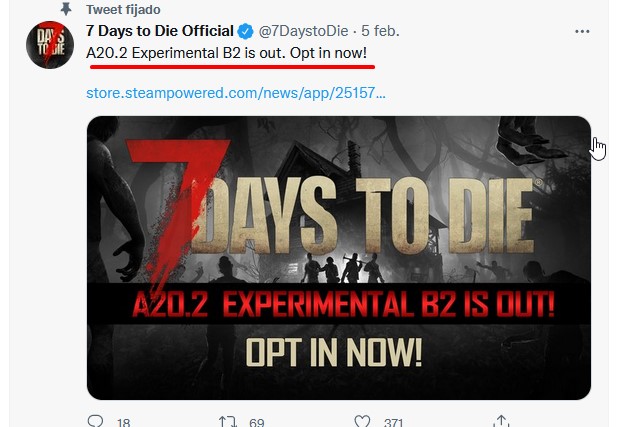Open the store.steampowered.com news link
Image resolution: width=622 pixels, height=427 pixels.
pyautogui.click(x=236, y=94)
